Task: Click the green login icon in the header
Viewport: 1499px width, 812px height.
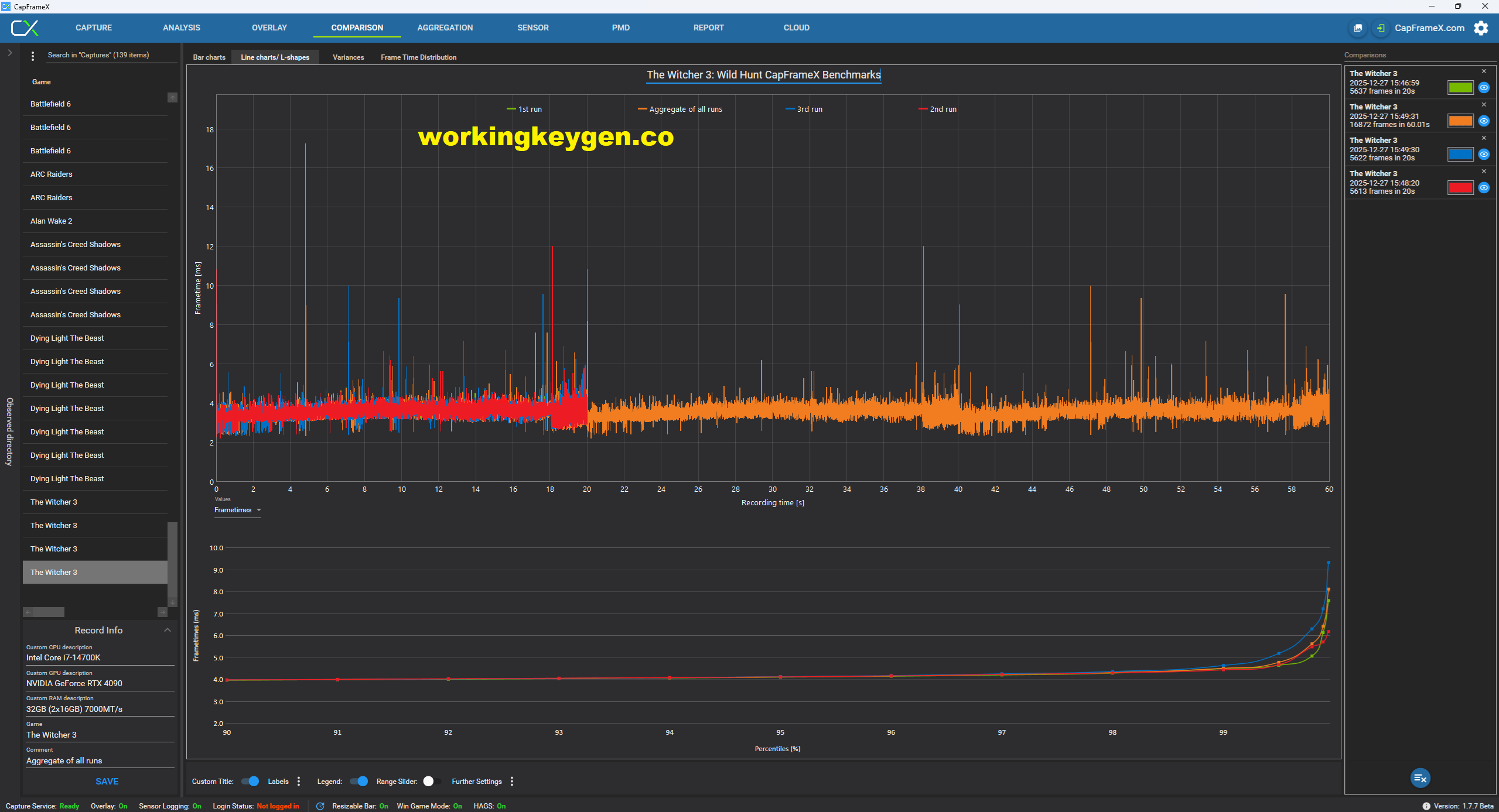Action: click(1381, 28)
